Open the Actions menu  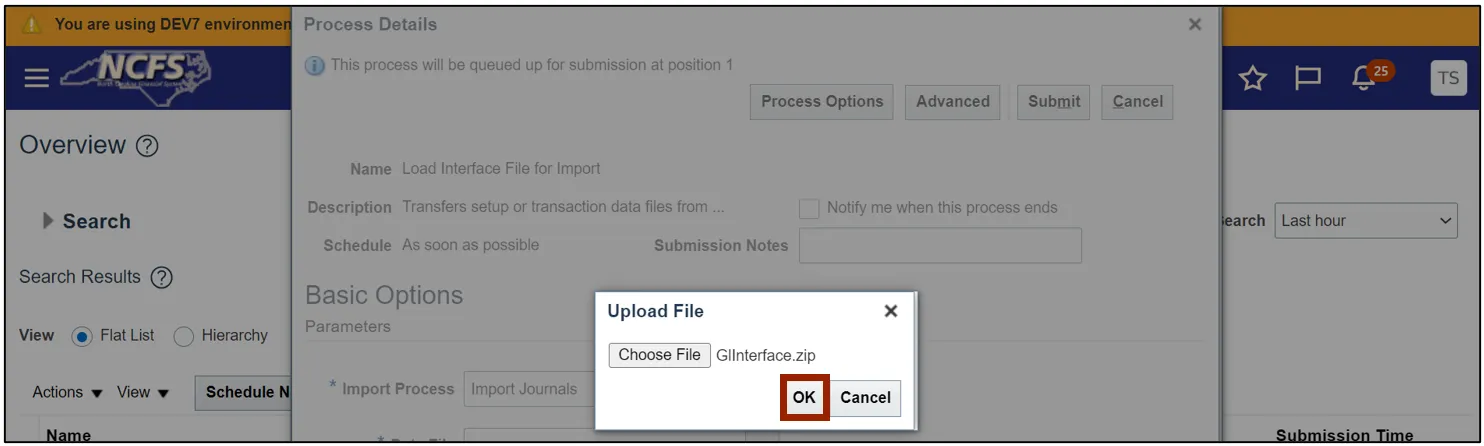(67, 392)
